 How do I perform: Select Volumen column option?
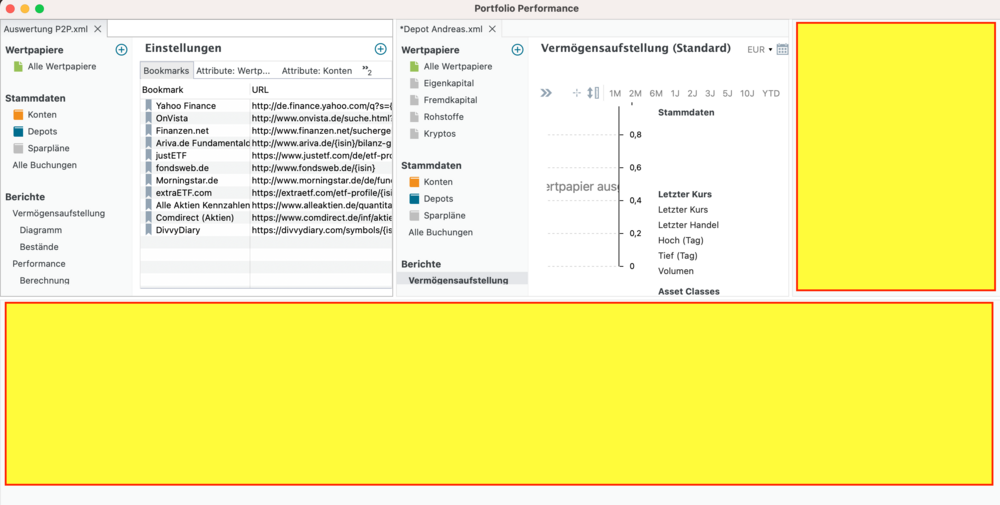[x=675, y=271]
